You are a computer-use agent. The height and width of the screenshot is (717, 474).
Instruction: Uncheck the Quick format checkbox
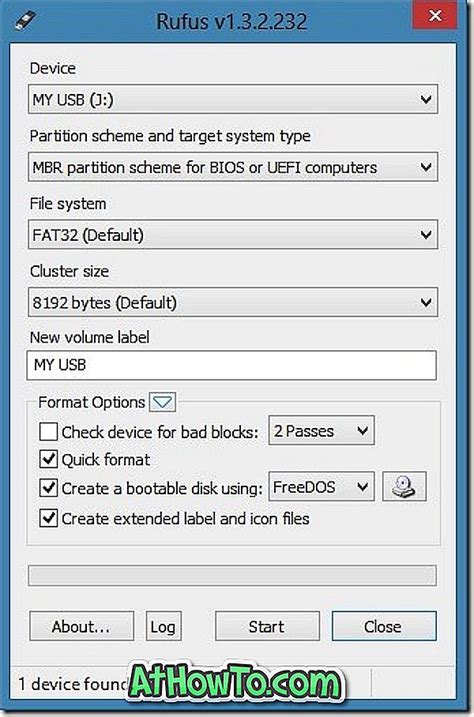[x=48, y=459]
